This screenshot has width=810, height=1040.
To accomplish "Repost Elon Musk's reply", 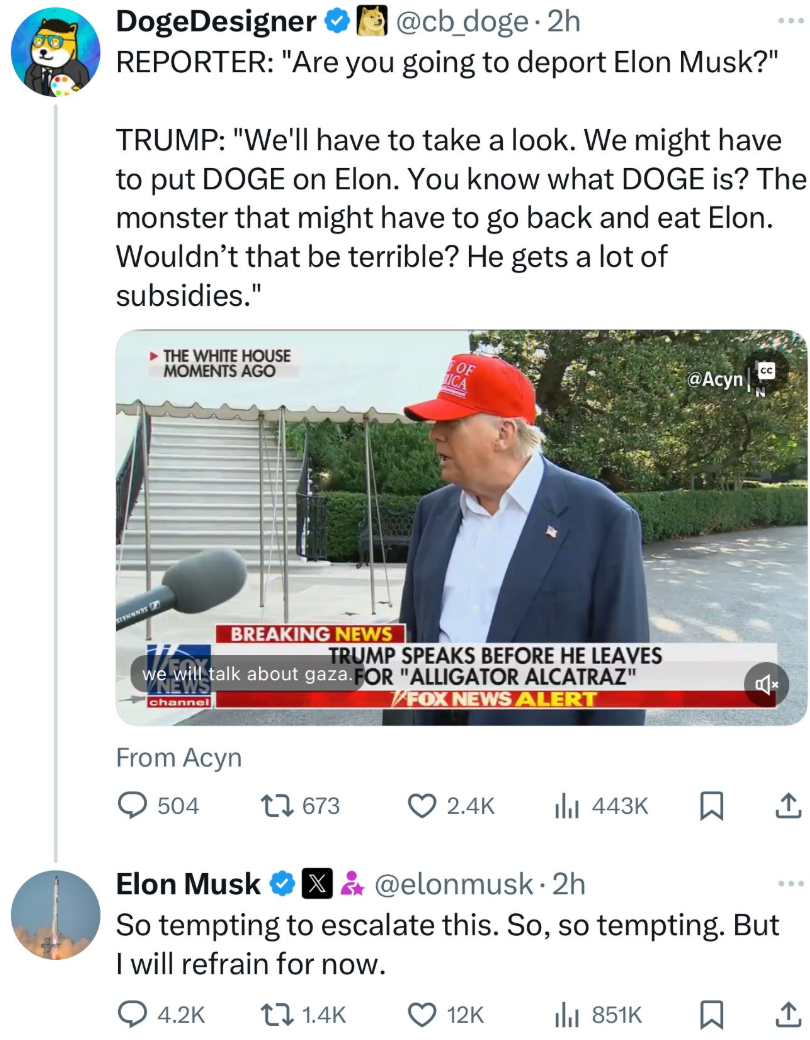I will 303,1014.
